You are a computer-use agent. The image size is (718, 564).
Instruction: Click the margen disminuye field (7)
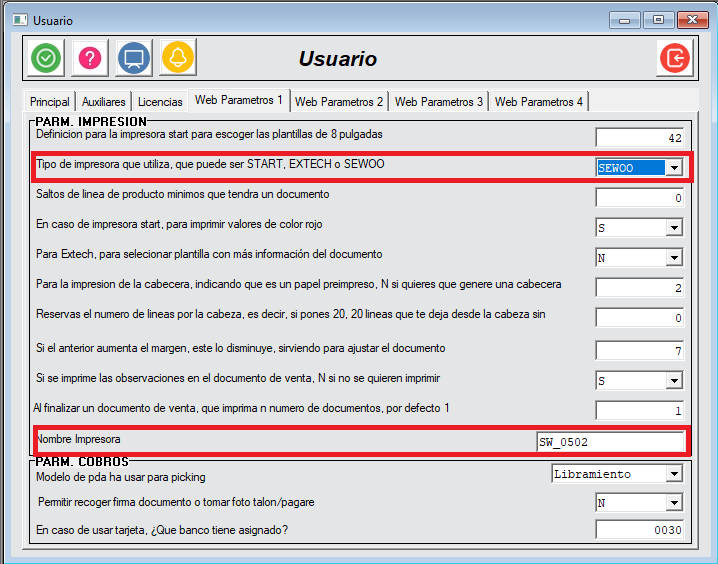pyautogui.click(x=639, y=351)
